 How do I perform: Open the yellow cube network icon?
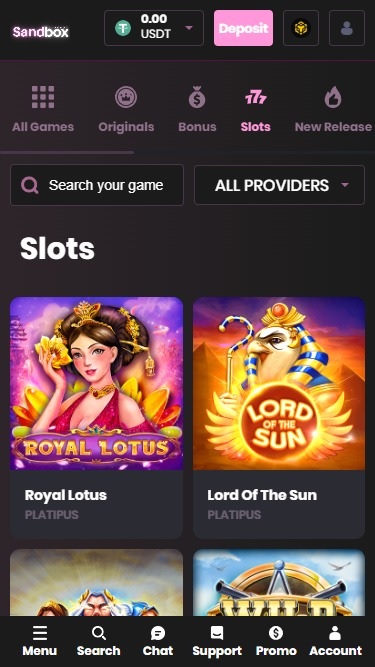[301, 28]
